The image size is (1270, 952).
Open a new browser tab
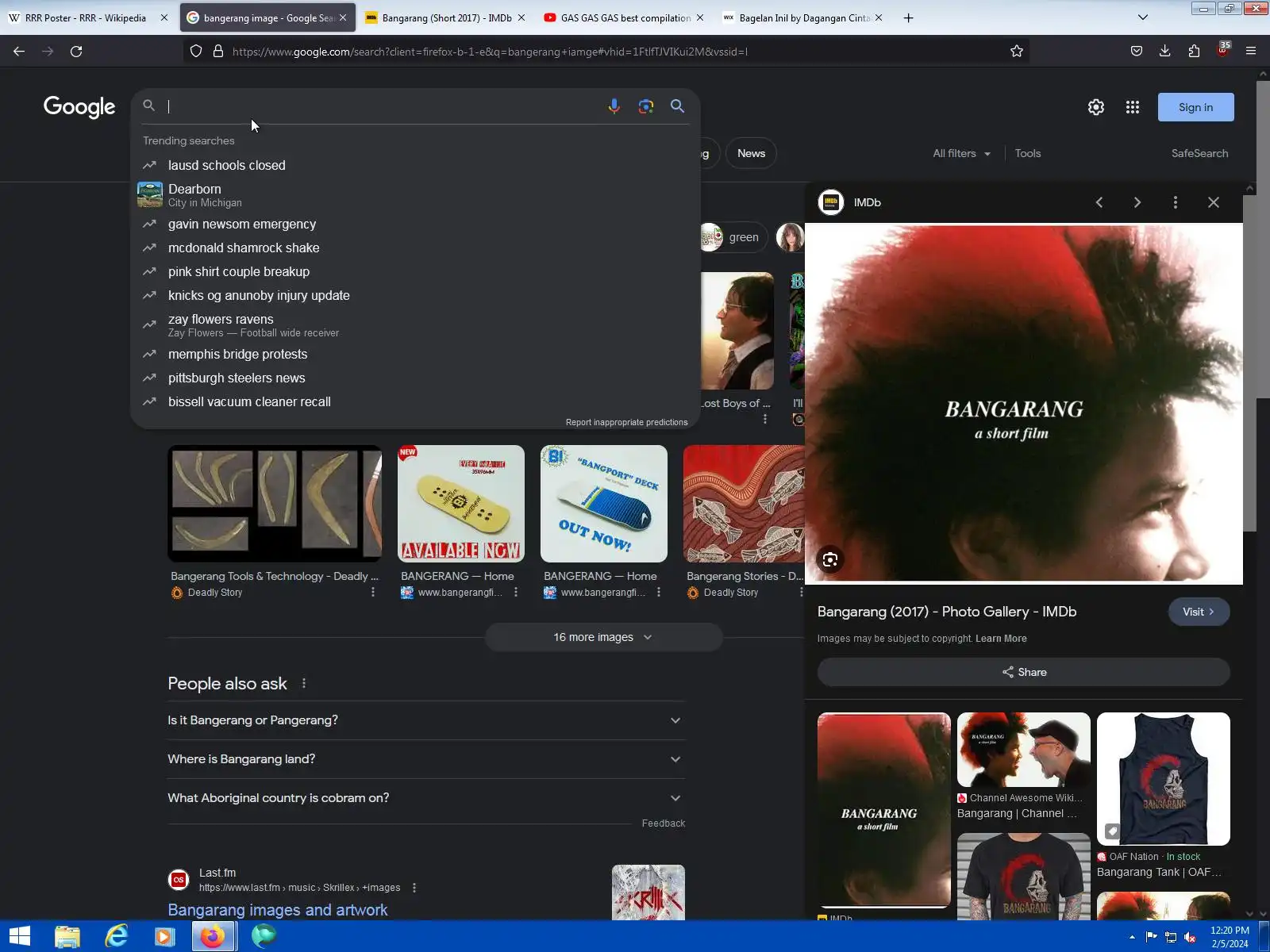[x=909, y=17]
